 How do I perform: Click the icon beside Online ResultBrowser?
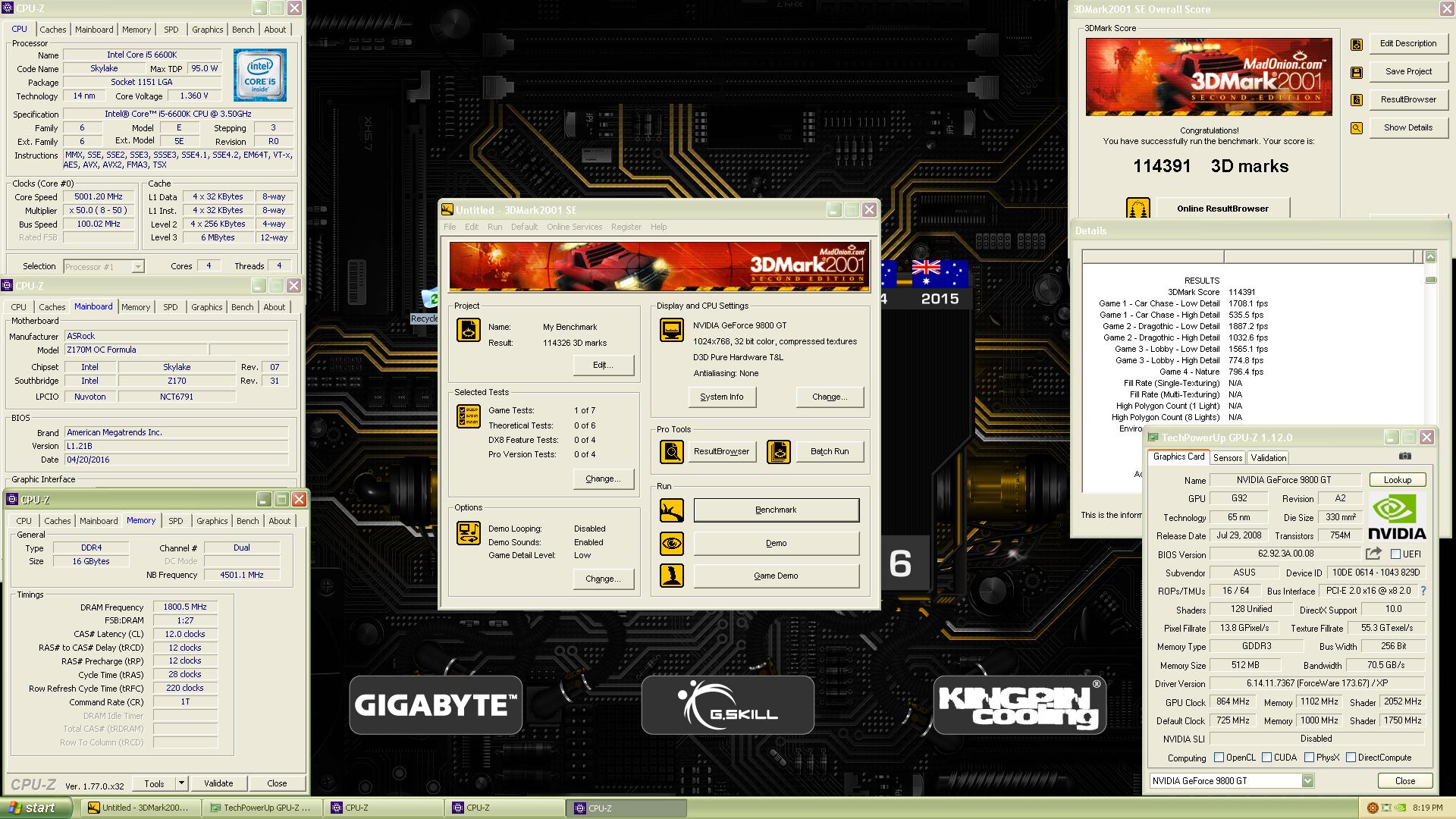[x=1137, y=209]
